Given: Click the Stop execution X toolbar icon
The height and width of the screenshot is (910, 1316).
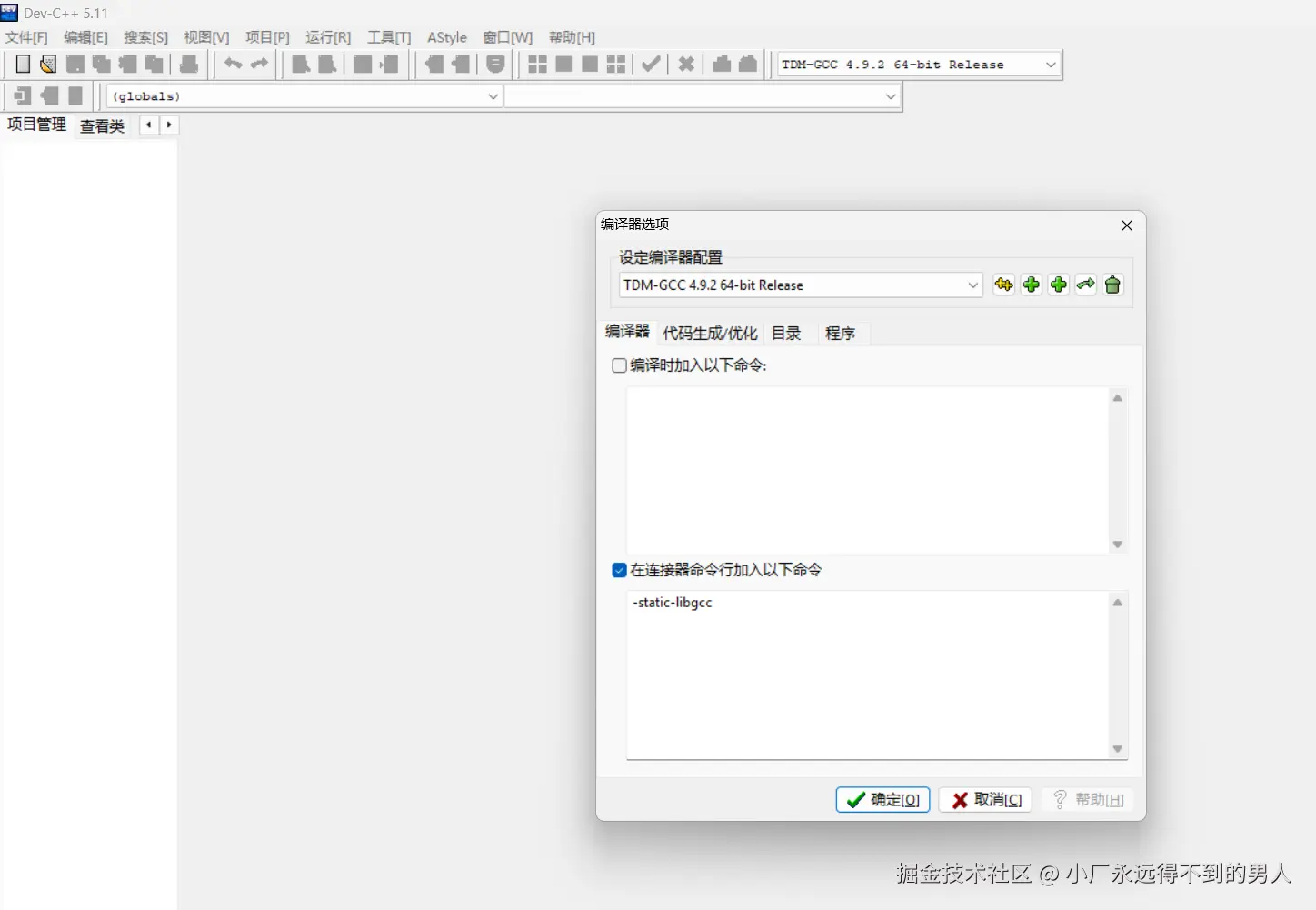Looking at the screenshot, I should [x=686, y=64].
